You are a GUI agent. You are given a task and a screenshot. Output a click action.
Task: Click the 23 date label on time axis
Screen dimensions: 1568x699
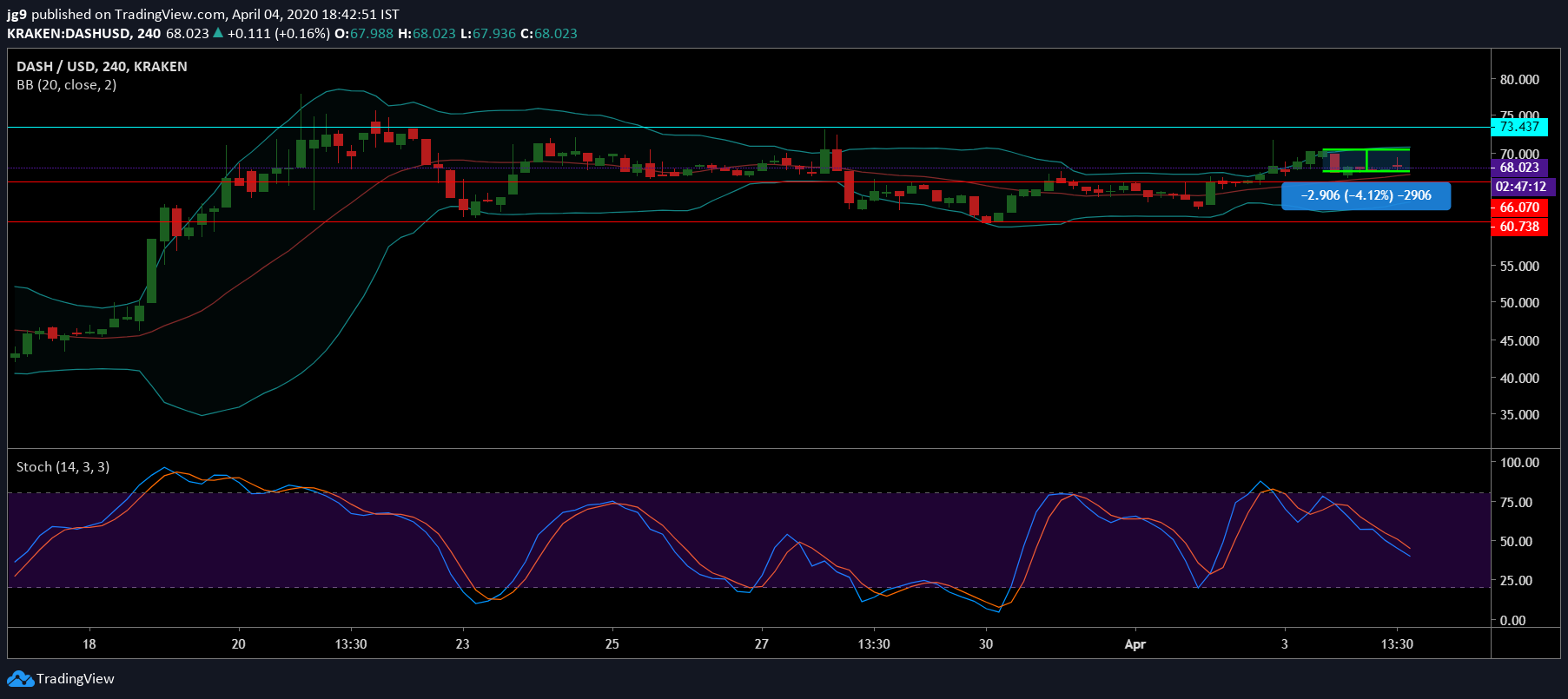pos(463,644)
